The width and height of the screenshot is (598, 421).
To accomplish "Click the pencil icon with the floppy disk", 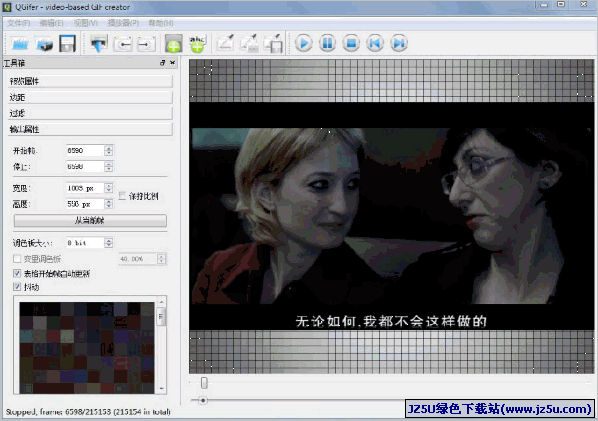I will (273, 43).
